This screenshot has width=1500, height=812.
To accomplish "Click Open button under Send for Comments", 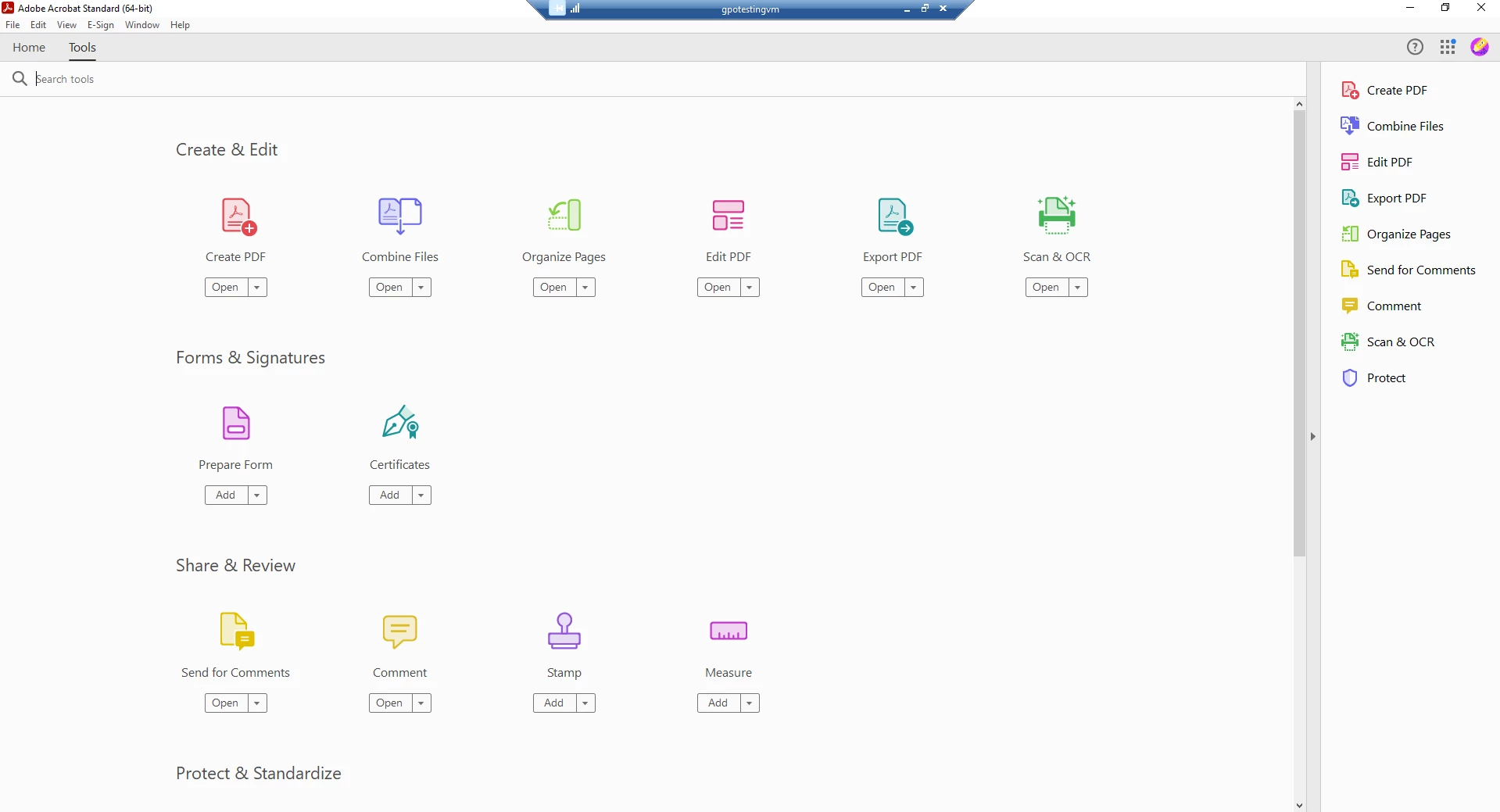I will (x=226, y=703).
